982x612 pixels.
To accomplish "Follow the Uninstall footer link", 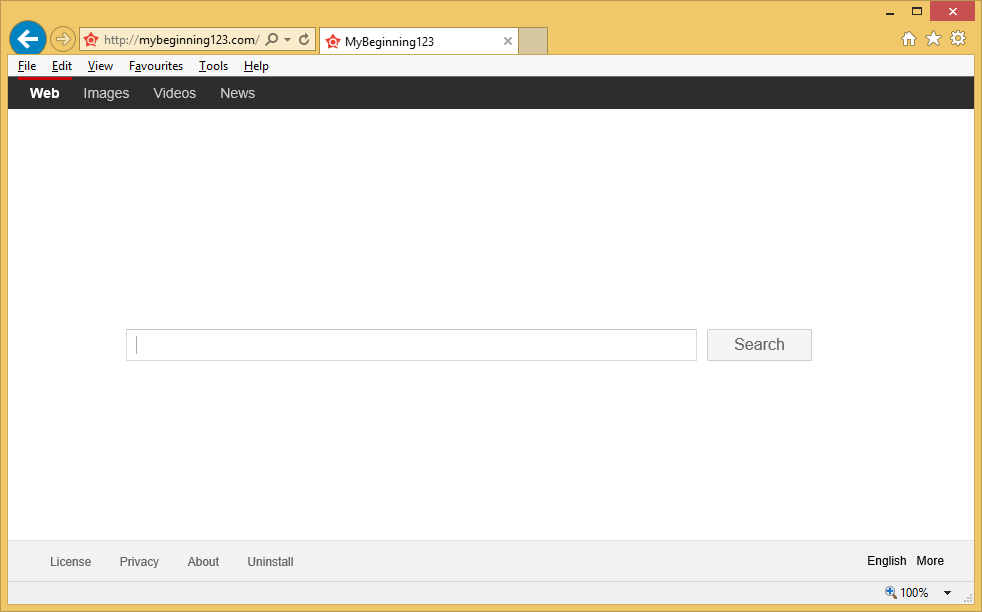I will click(x=270, y=562).
